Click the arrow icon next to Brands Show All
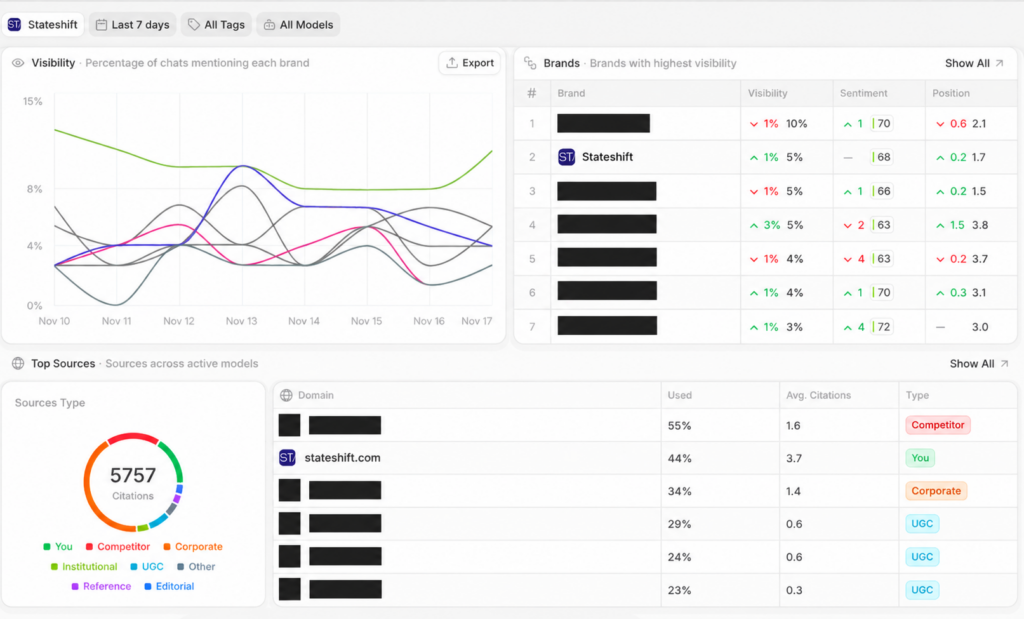Viewport: 1024px width, 619px height. pyautogui.click(x=999, y=63)
